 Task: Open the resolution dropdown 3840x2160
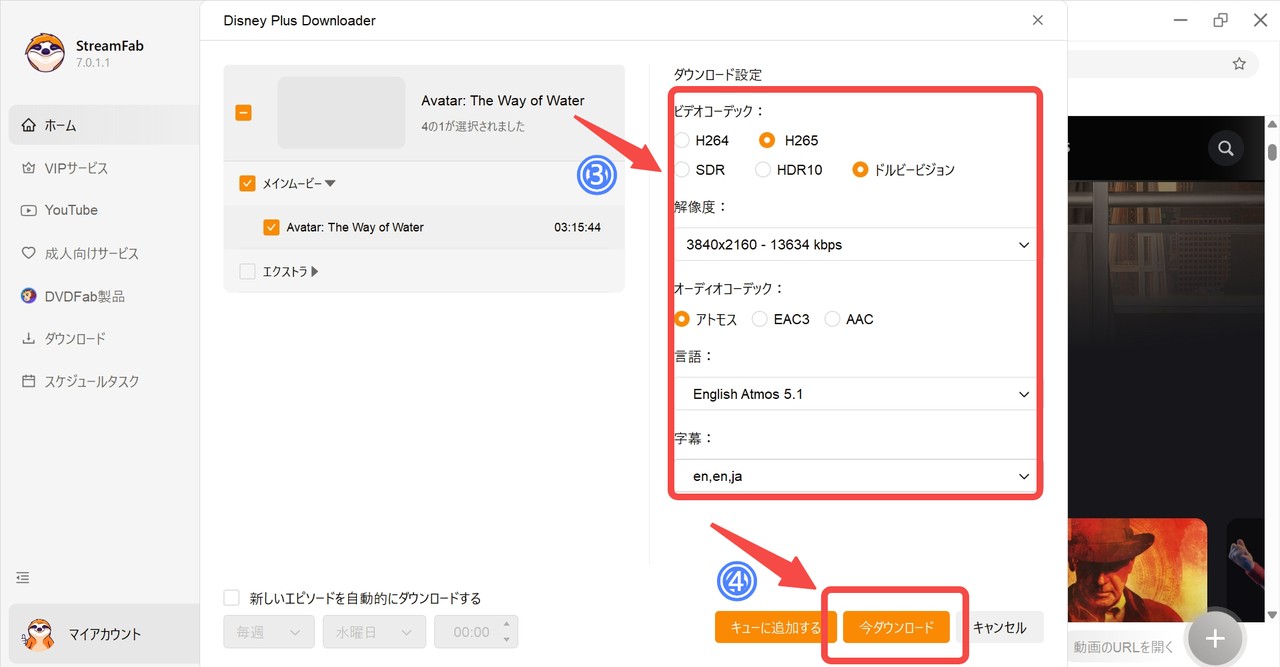pyautogui.click(x=856, y=245)
